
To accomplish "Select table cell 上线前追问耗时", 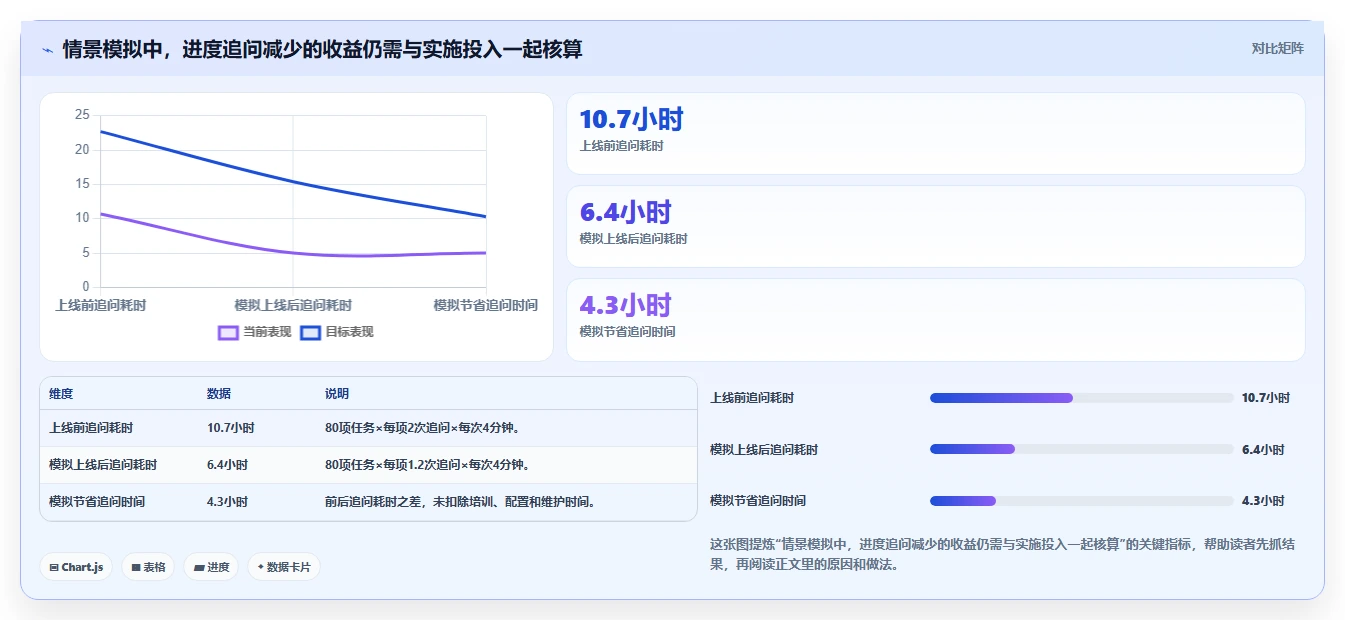I will pos(91,428).
